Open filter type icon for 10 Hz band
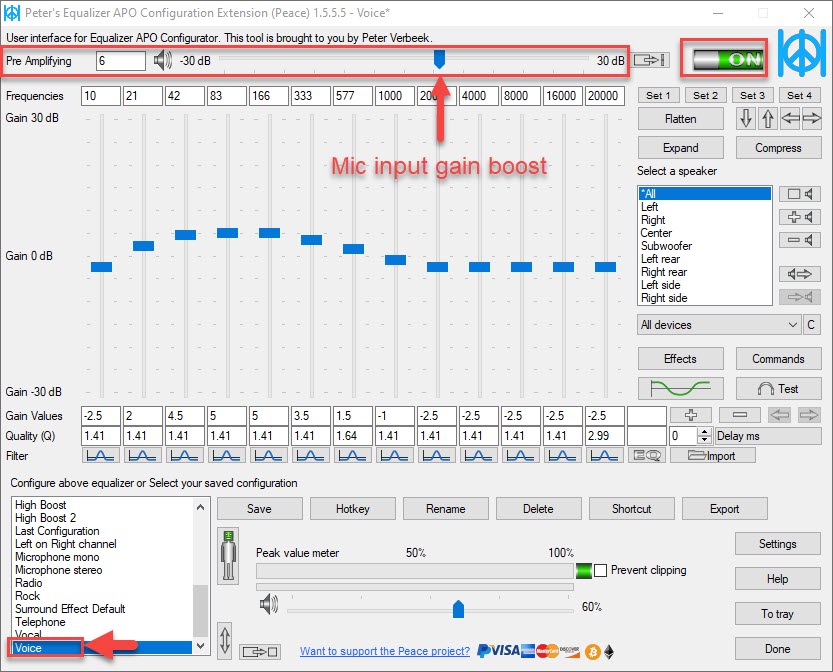Image resolution: width=833 pixels, height=672 pixels. click(x=100, y=455)
